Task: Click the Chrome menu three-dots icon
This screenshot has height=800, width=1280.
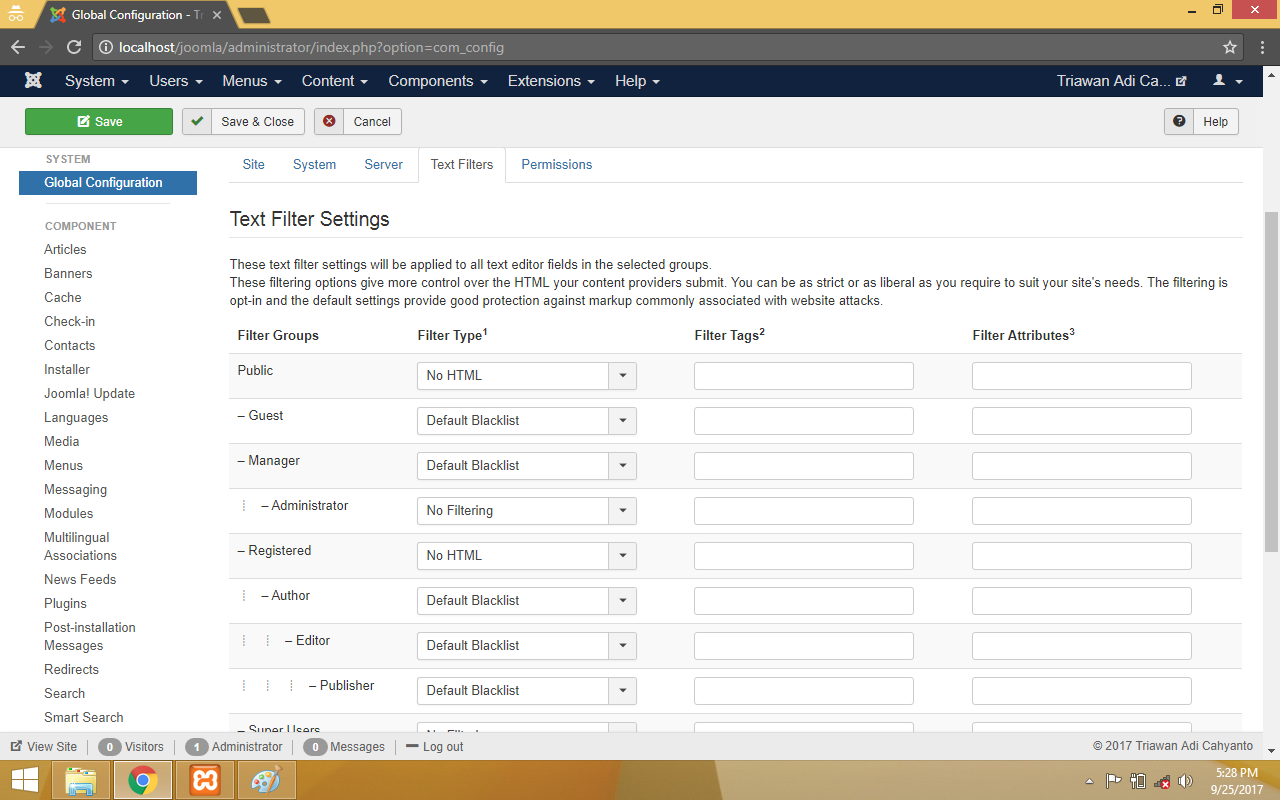Action: [1261, 47]
